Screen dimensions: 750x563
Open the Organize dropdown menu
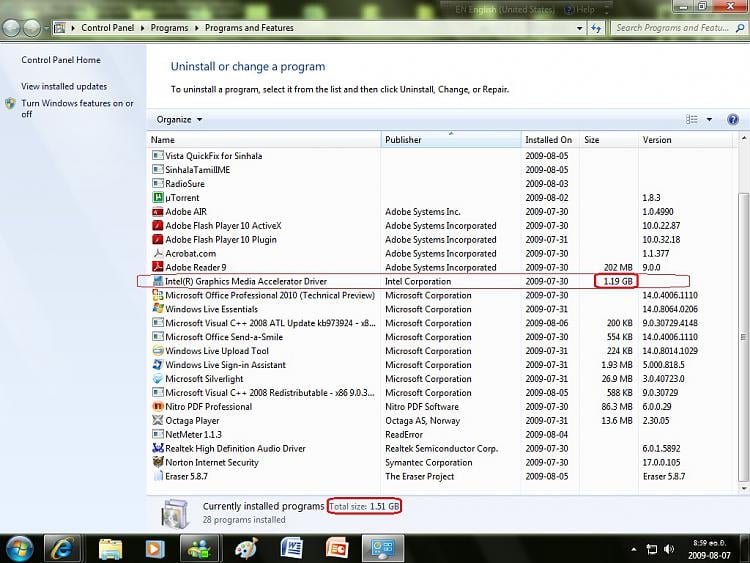click(179, 120)
